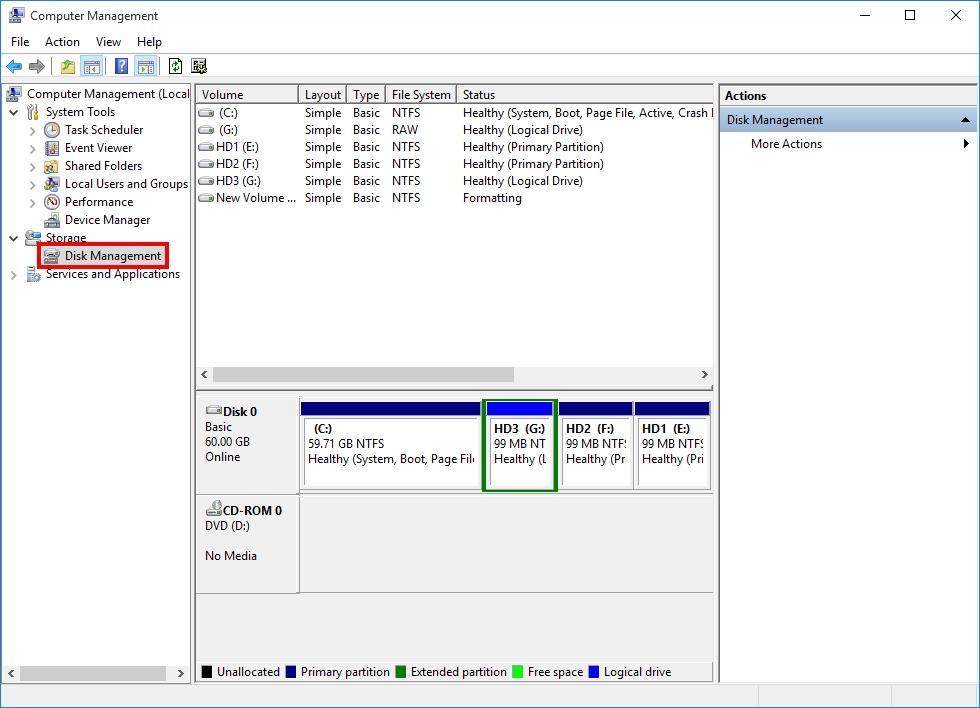Expand the Local Users and Groups node
The height and width of the screenshot is (708, 980).
pos(33,184)
